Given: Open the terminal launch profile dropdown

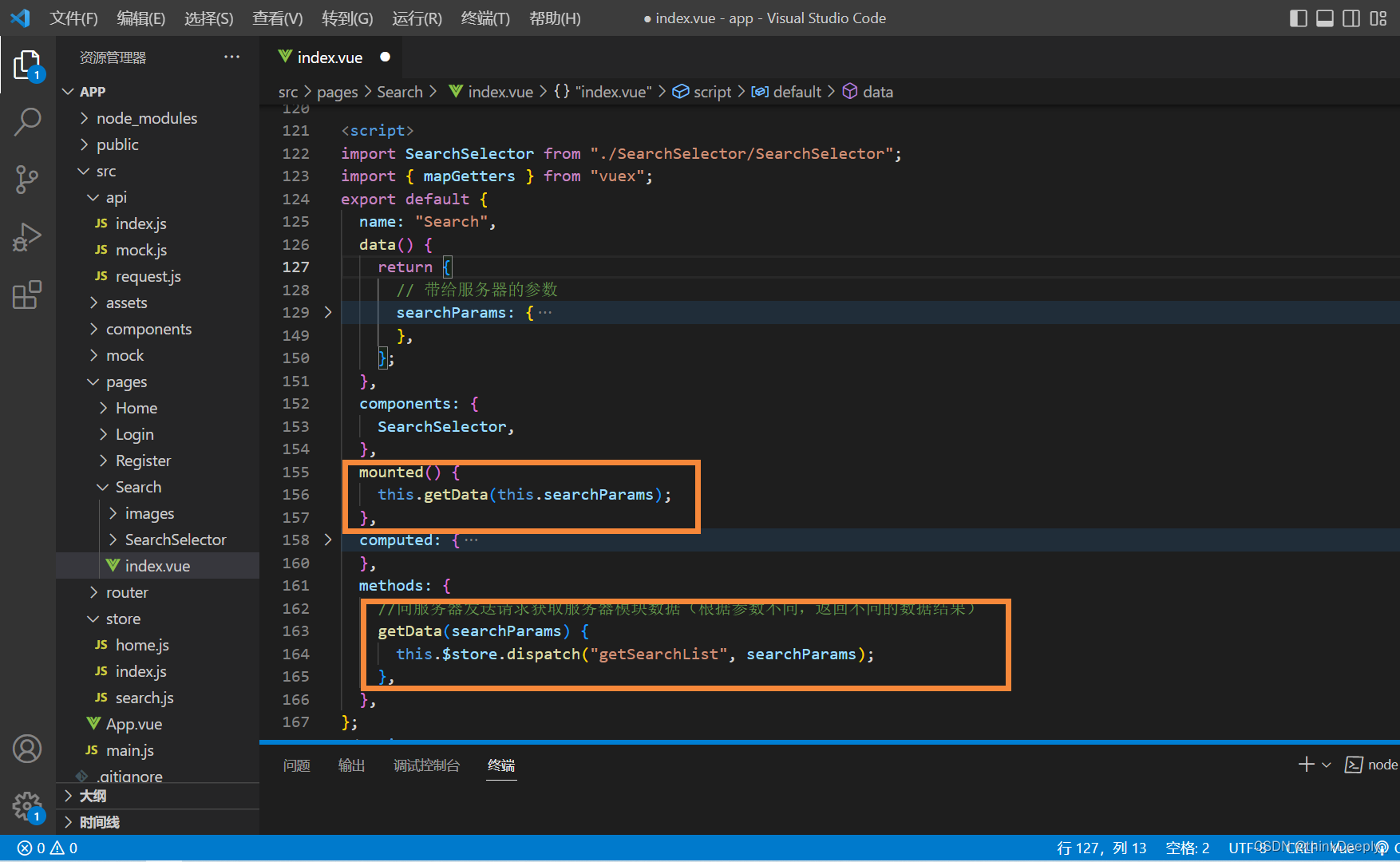Looking at the screenshot, I should click(x=1327, y=765).
